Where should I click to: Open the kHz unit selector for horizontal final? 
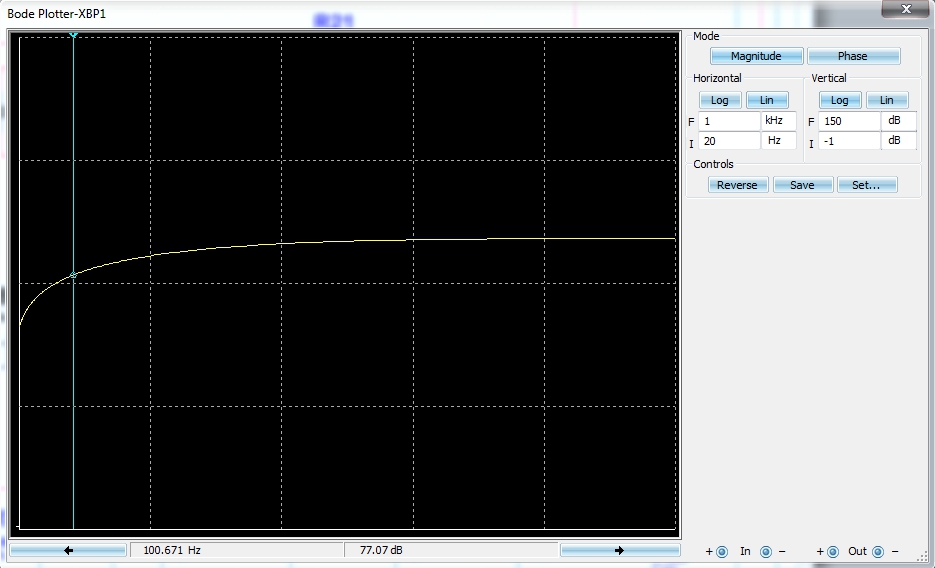pos(780,121)
